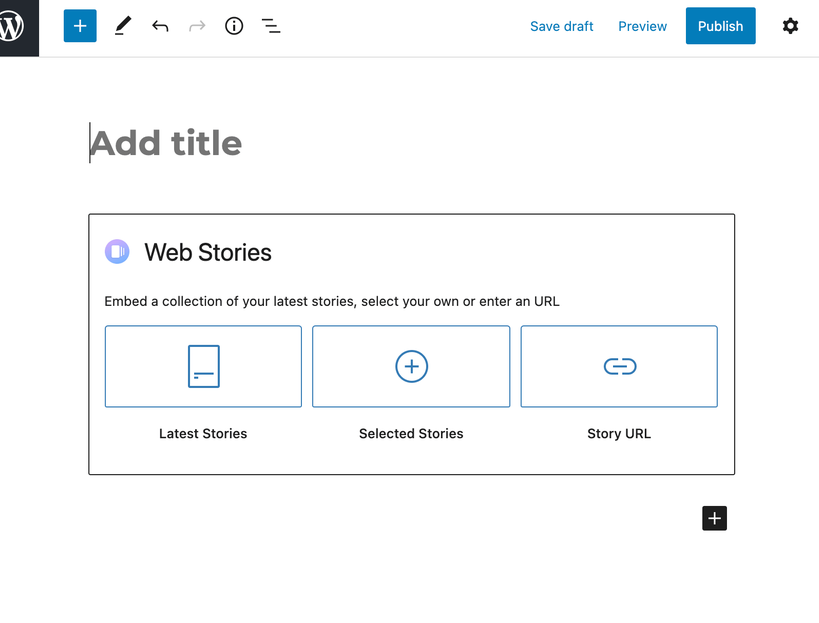Add a block using black plus button
The height and width of the screenshot is (623, 819).
point(715,518)
